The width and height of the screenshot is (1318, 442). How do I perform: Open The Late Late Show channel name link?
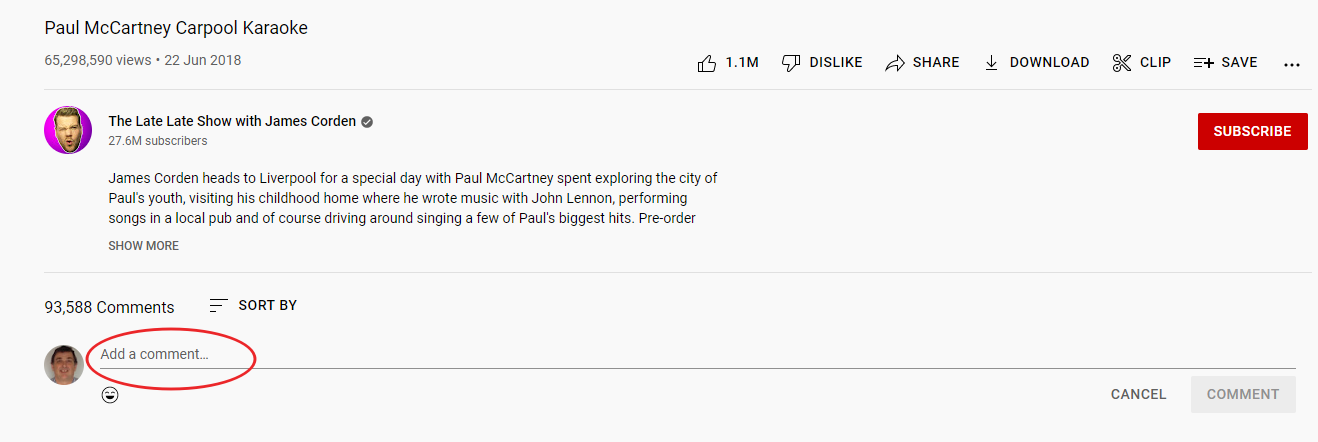[x=232, y=122]
